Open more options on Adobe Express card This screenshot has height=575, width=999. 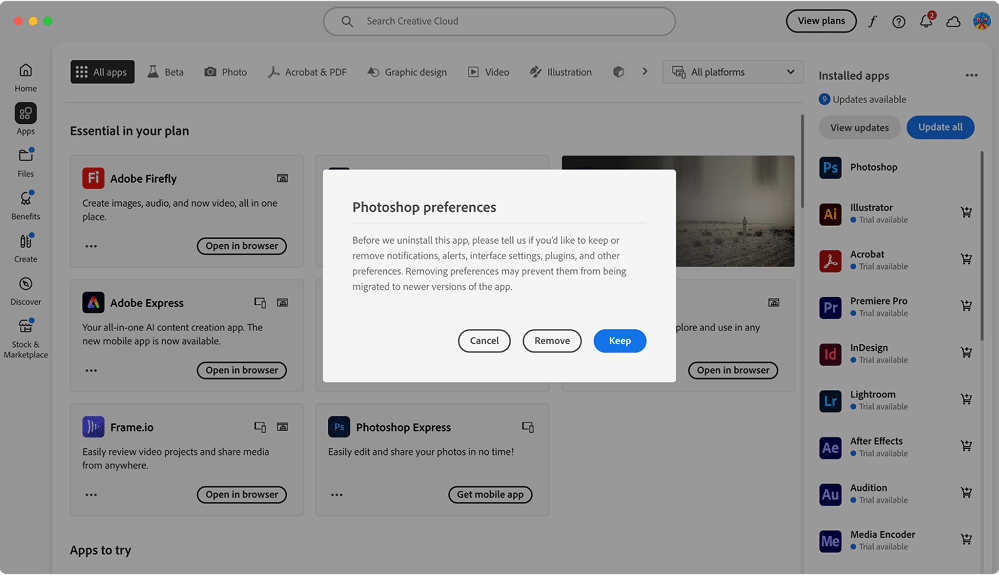[91, 370]
